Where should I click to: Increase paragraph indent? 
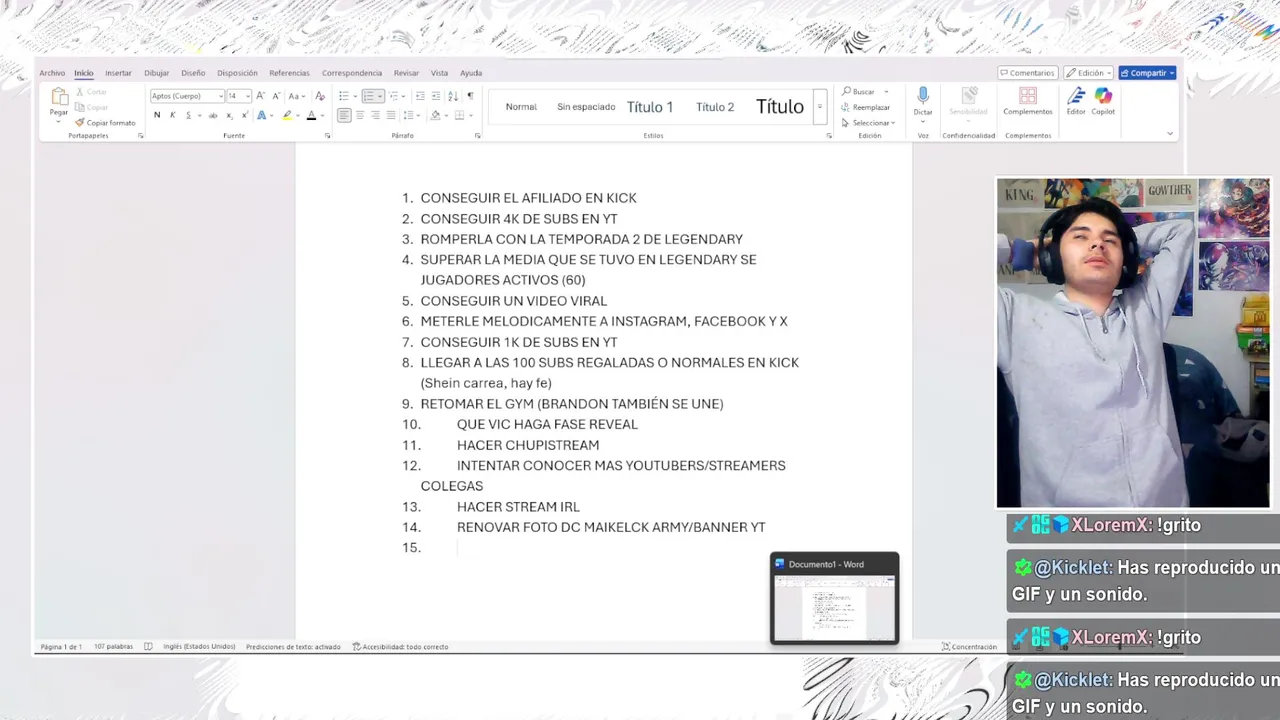436,96
